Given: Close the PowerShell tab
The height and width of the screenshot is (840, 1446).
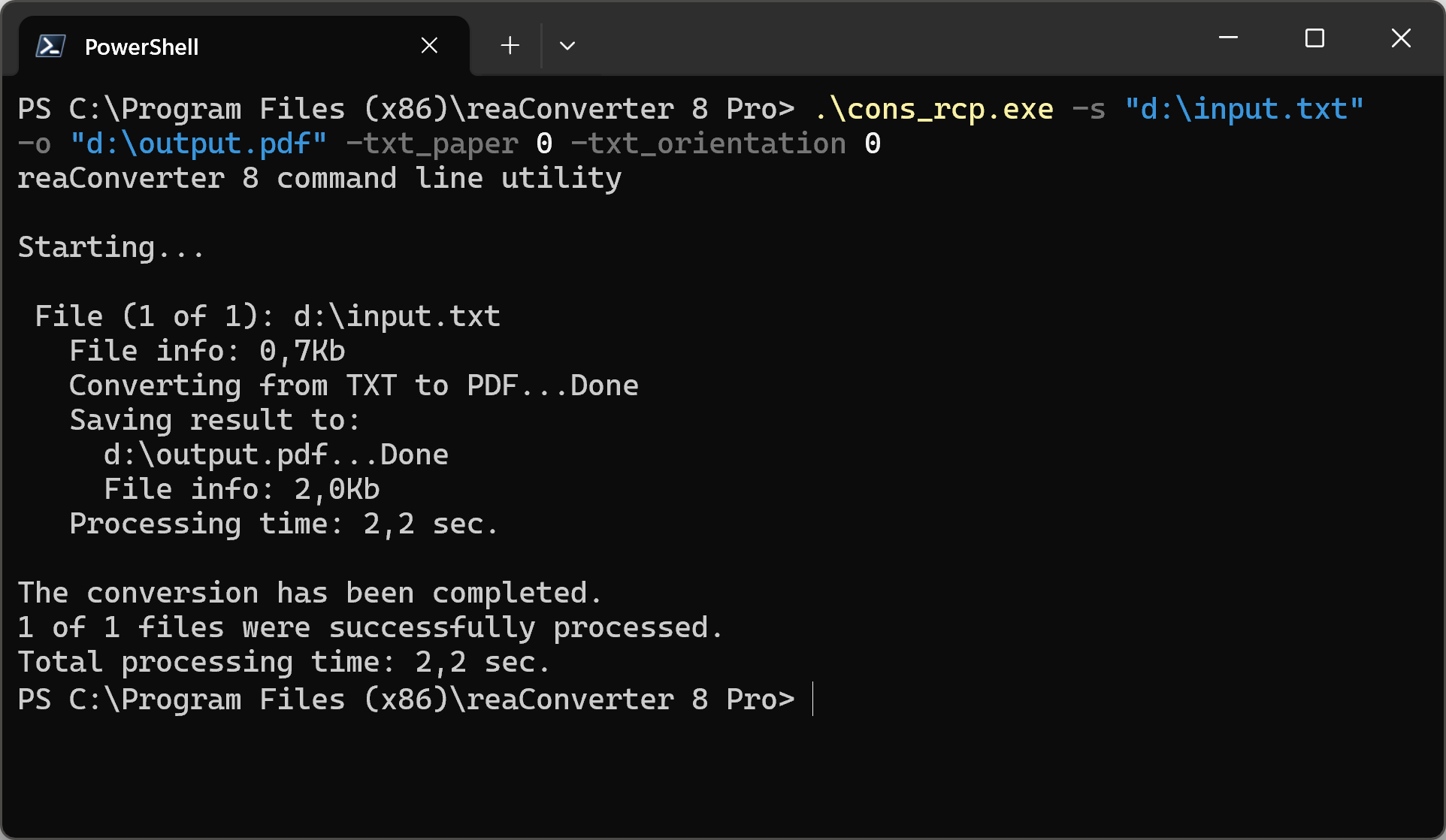Looking at the screenshot, I should tap(429, 46).
